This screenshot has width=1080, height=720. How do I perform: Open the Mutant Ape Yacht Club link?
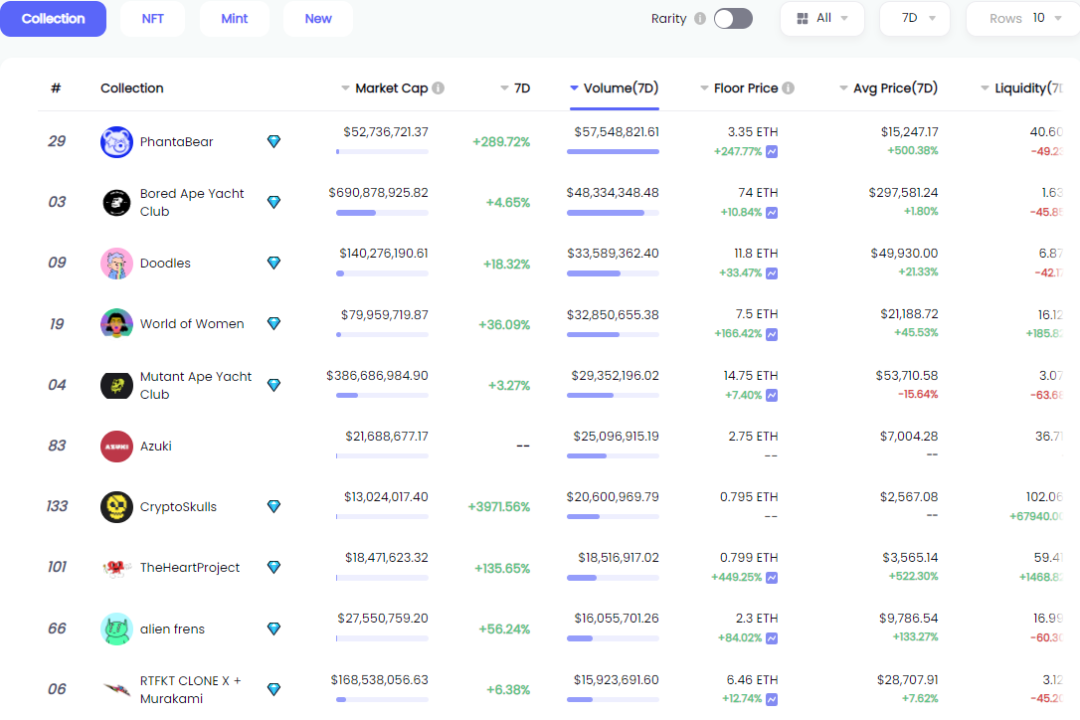(196, 385)
